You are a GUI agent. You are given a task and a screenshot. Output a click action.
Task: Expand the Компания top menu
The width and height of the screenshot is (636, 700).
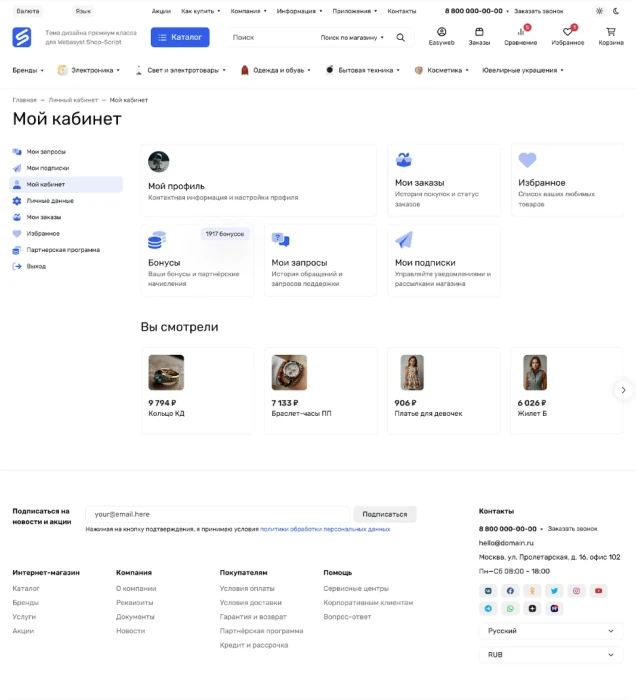point(248,11)
